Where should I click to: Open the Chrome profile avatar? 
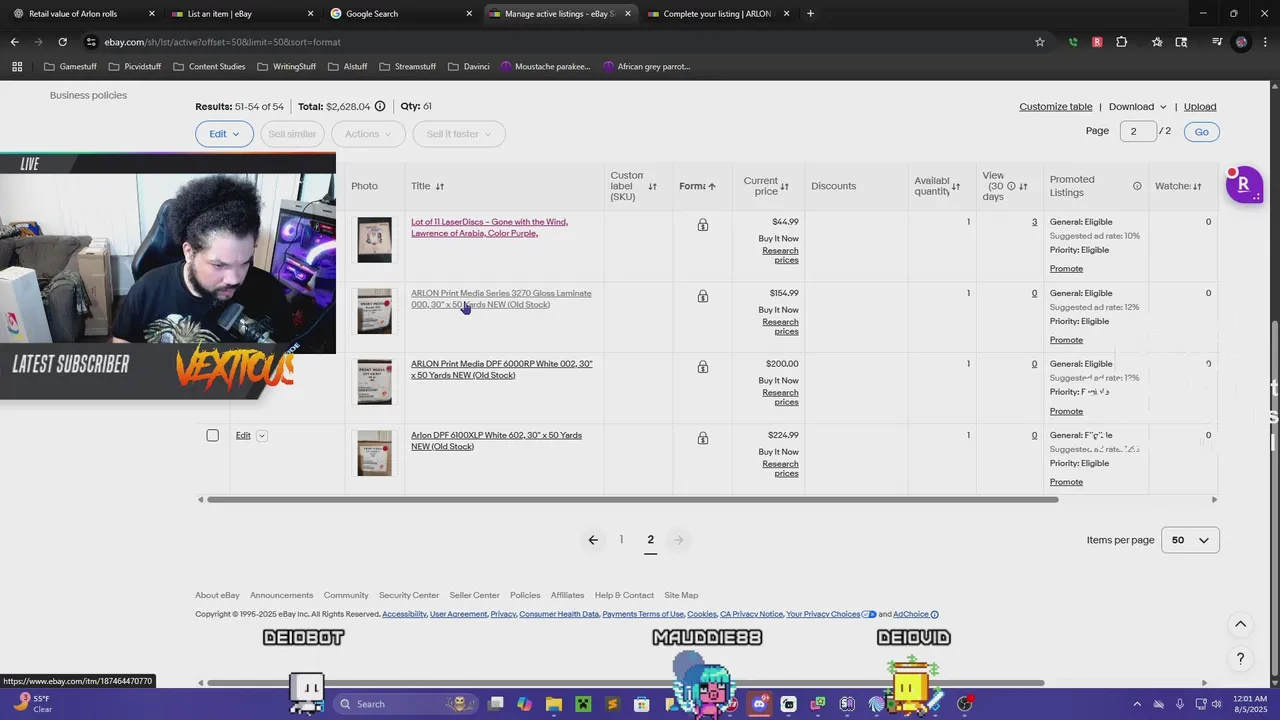pos(1241,42)
